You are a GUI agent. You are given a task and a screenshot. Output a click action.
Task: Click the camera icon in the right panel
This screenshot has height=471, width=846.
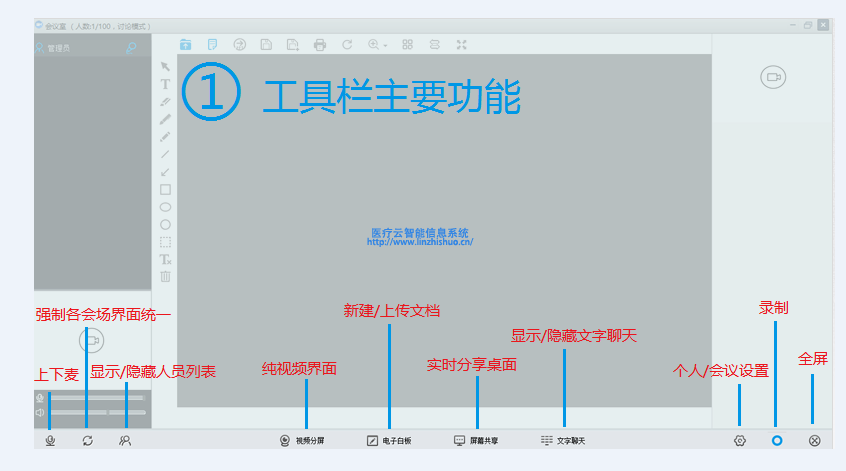pyautogui.click(x=773, y=77)
